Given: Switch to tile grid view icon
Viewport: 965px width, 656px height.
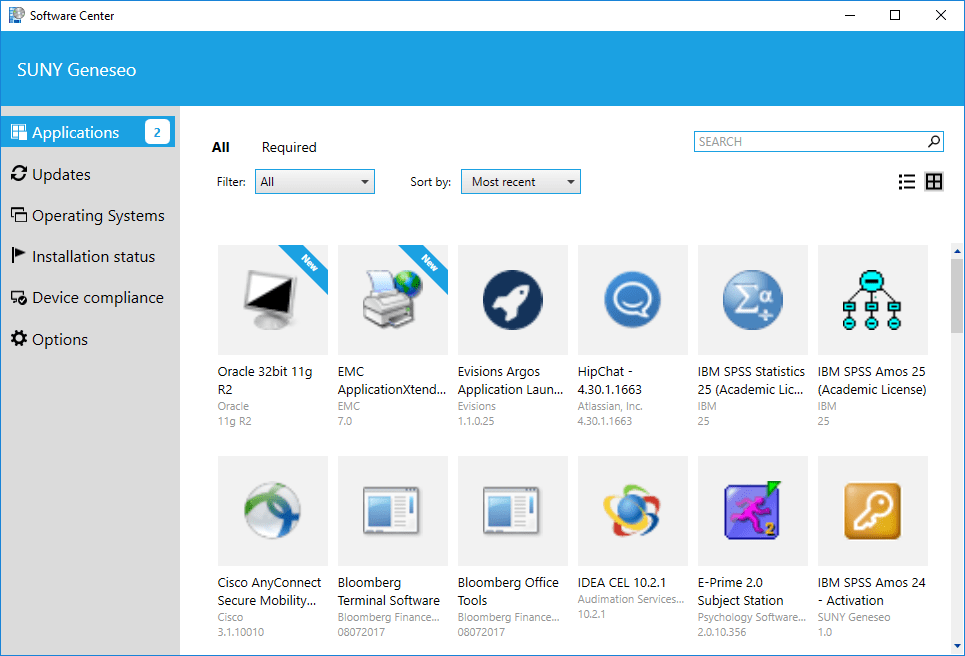Looking at the screenshot, I should click(934, 182).
